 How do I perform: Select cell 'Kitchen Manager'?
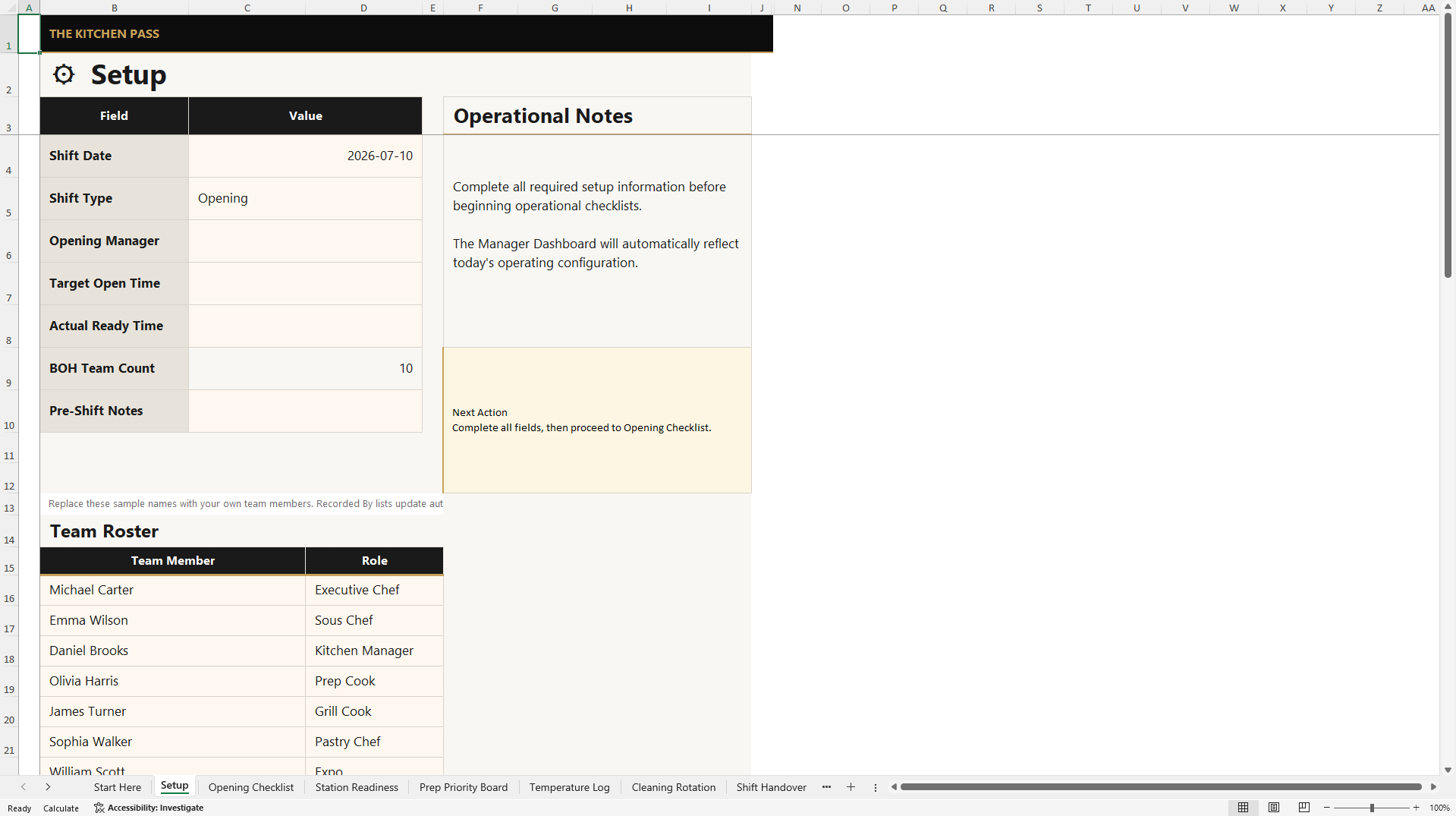tap(374, 651)
